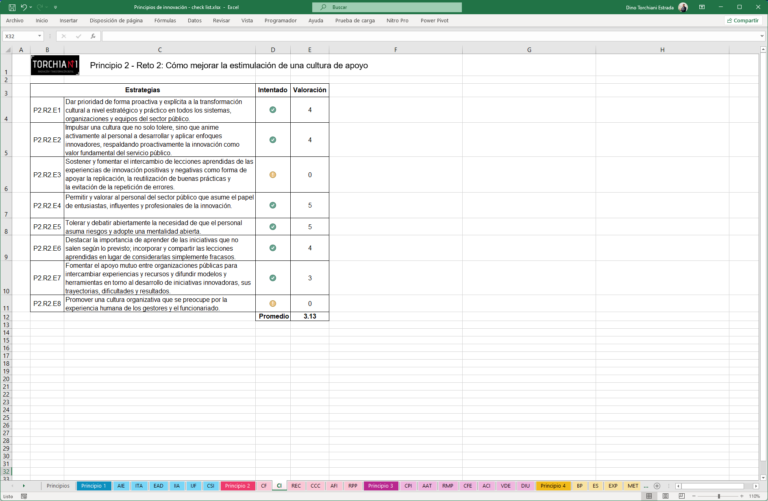Show more sheet tabs with the ellipsis
The width and height of the screenshot is (768, 501).
(646, 486)
